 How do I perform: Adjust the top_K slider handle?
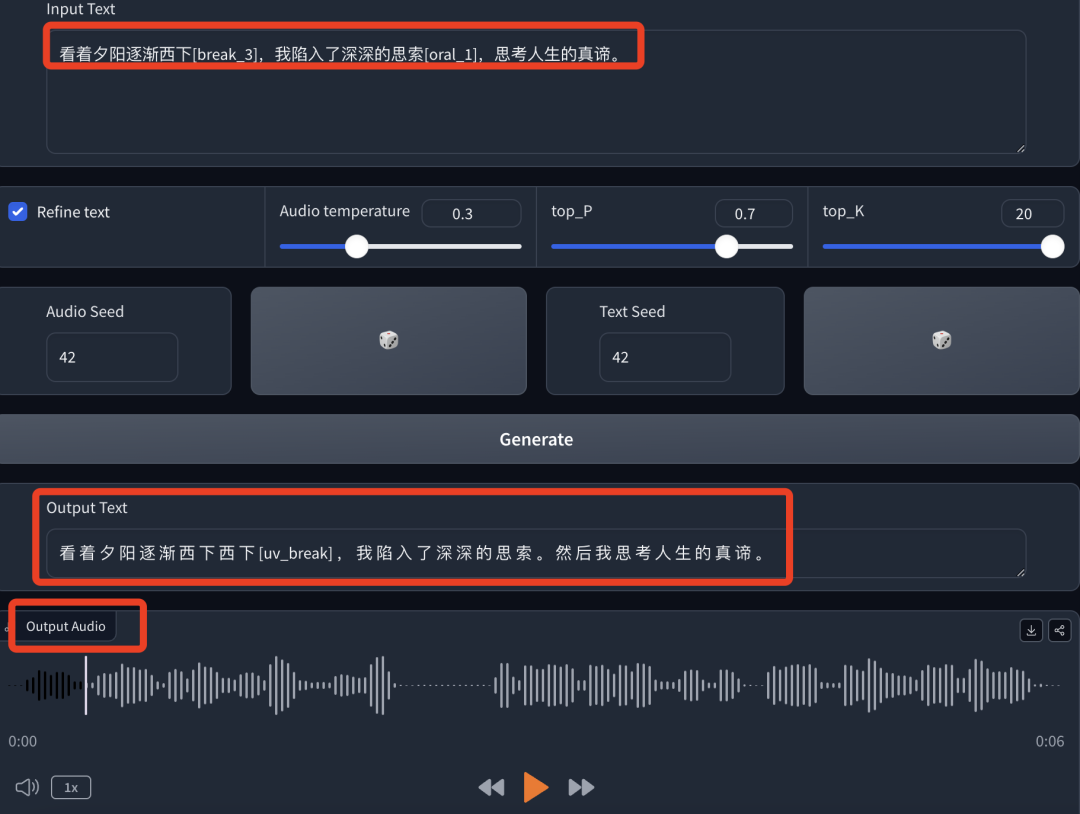pos(1052,247)
